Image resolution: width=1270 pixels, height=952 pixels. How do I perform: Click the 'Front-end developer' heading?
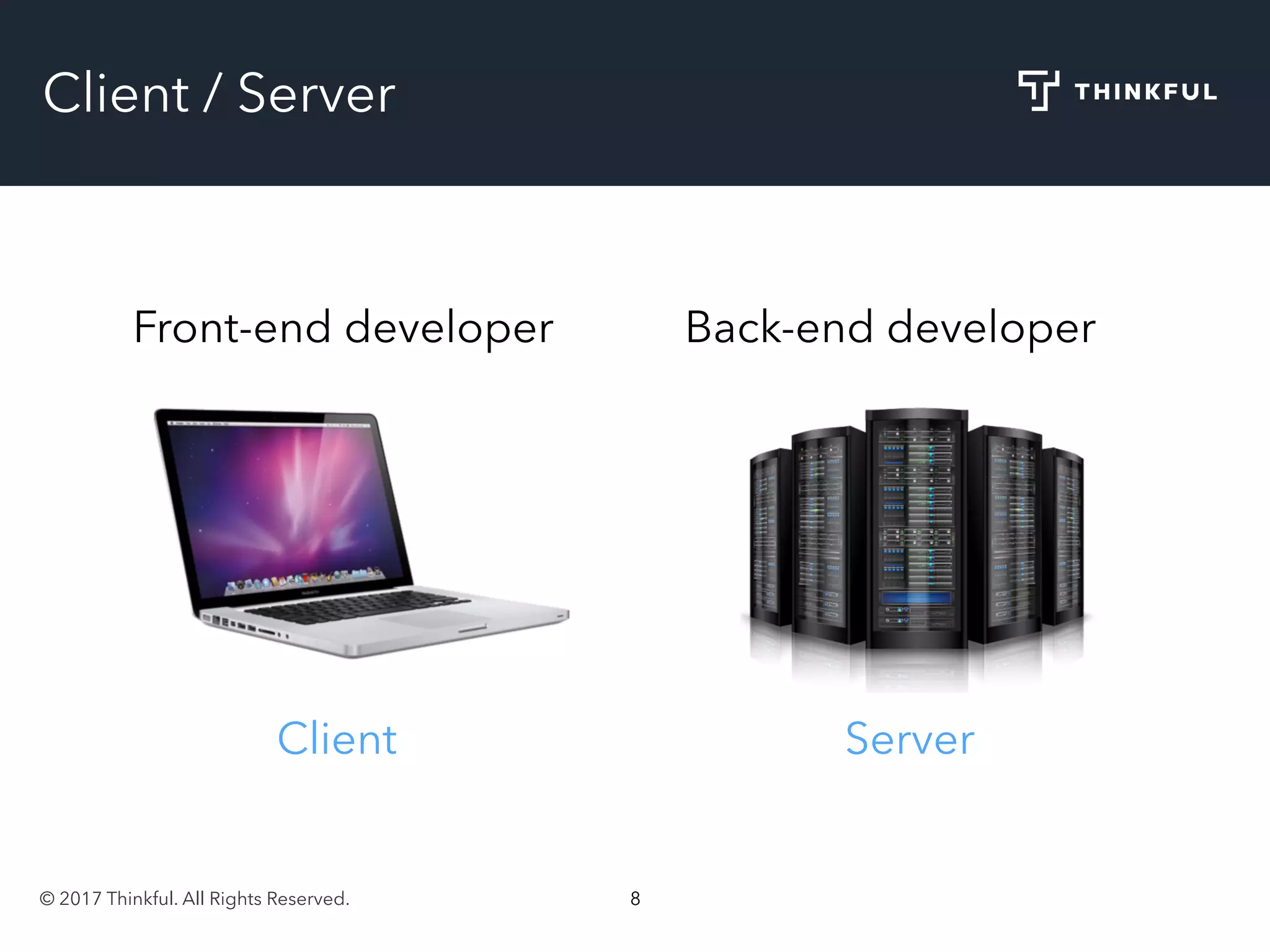(x=343, y=328)
